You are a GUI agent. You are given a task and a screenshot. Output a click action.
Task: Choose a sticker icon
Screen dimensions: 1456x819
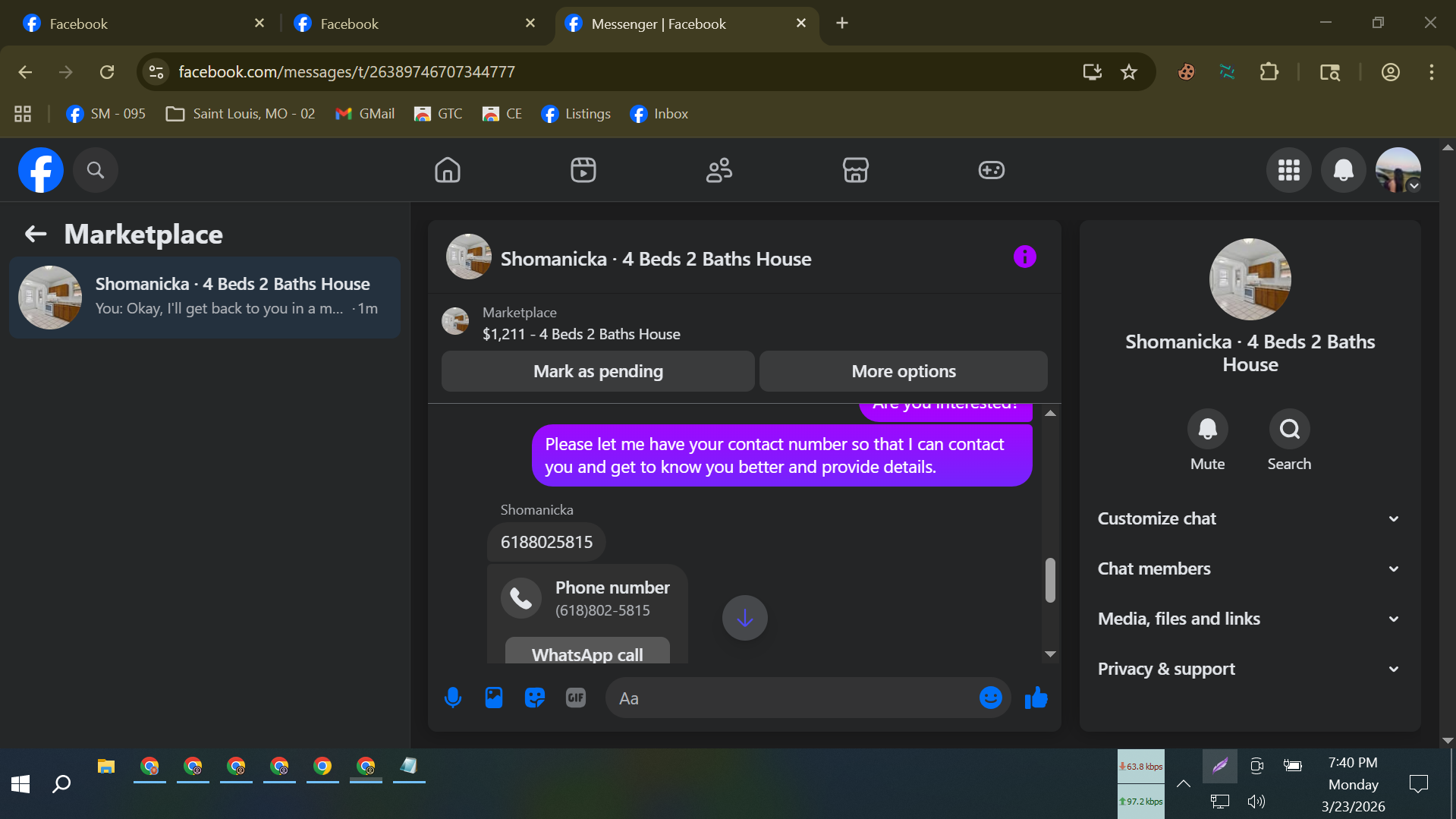click(535, 698)
